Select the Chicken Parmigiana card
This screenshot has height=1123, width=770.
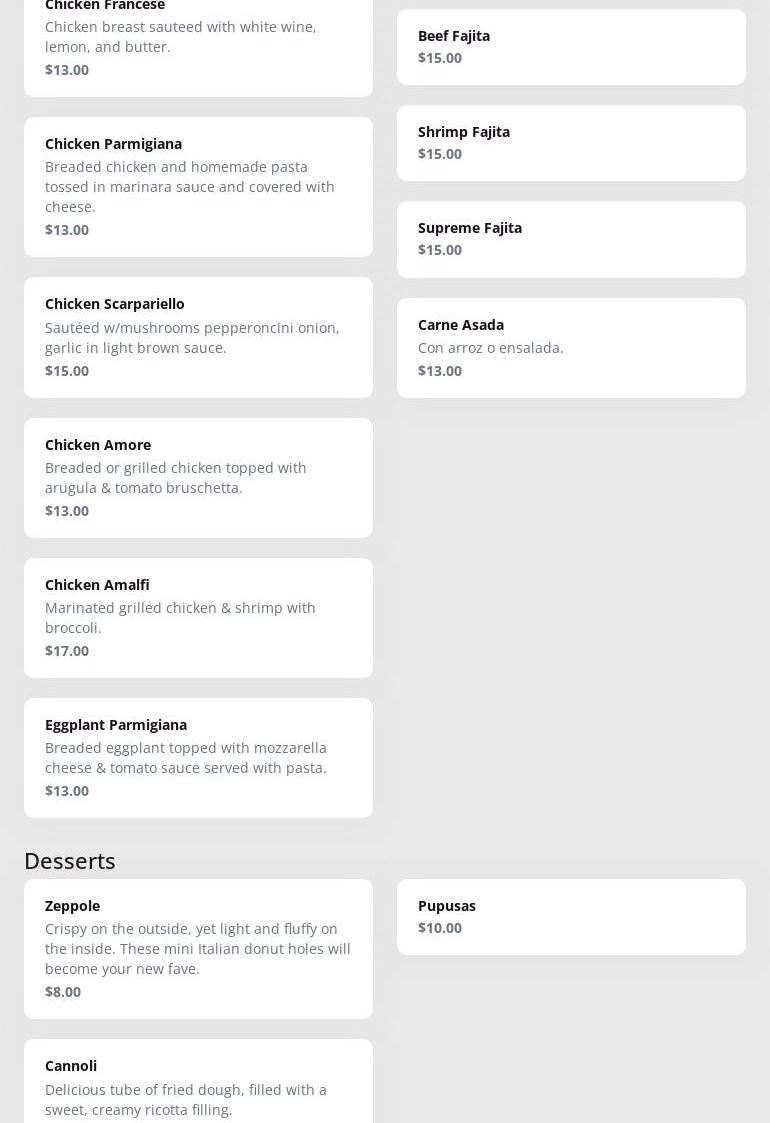tap(198, 187)
